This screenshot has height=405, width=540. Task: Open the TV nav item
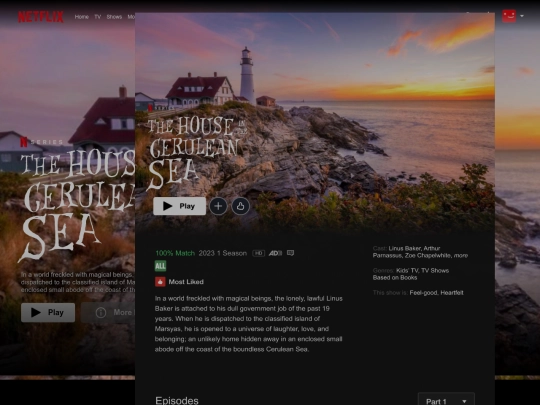click(x=97, y=17)
